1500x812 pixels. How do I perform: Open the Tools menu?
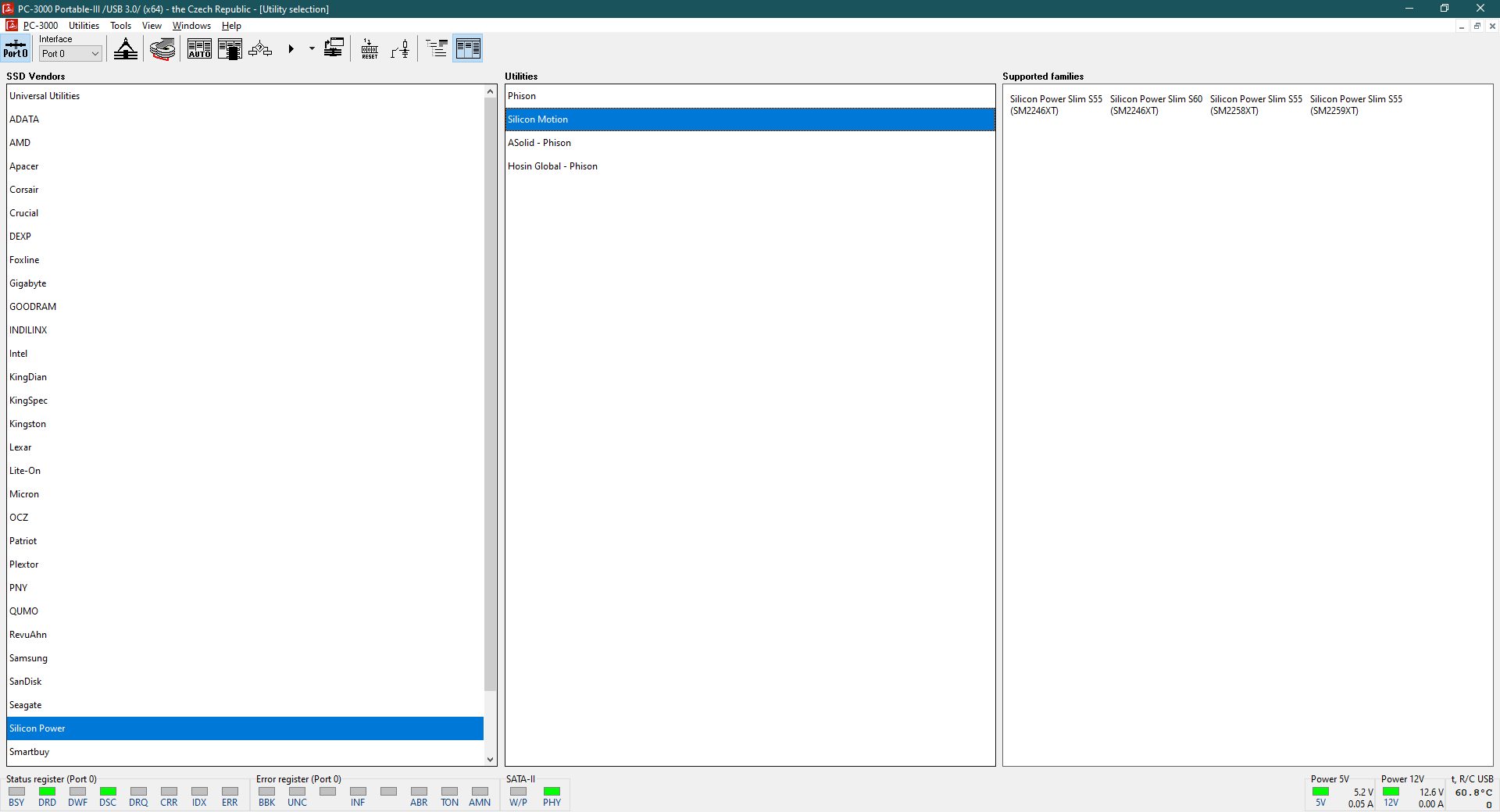coord(120,26)
